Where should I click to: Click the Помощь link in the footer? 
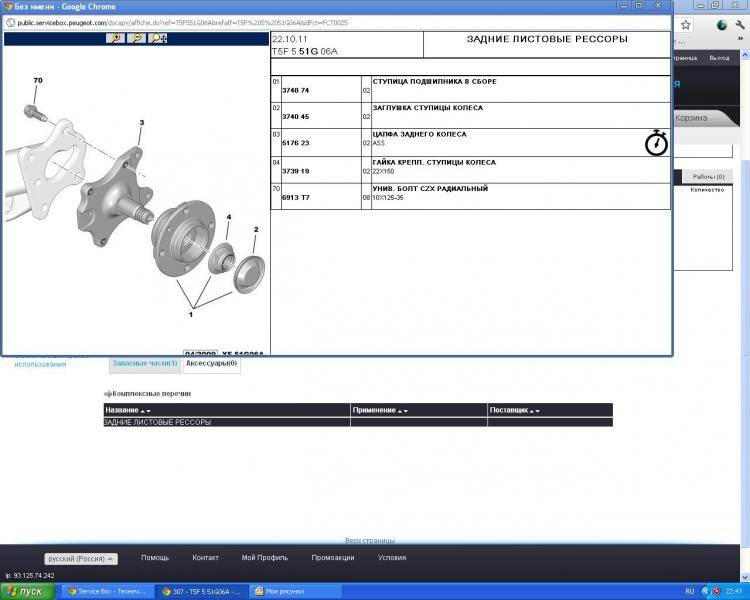point(155,558)
